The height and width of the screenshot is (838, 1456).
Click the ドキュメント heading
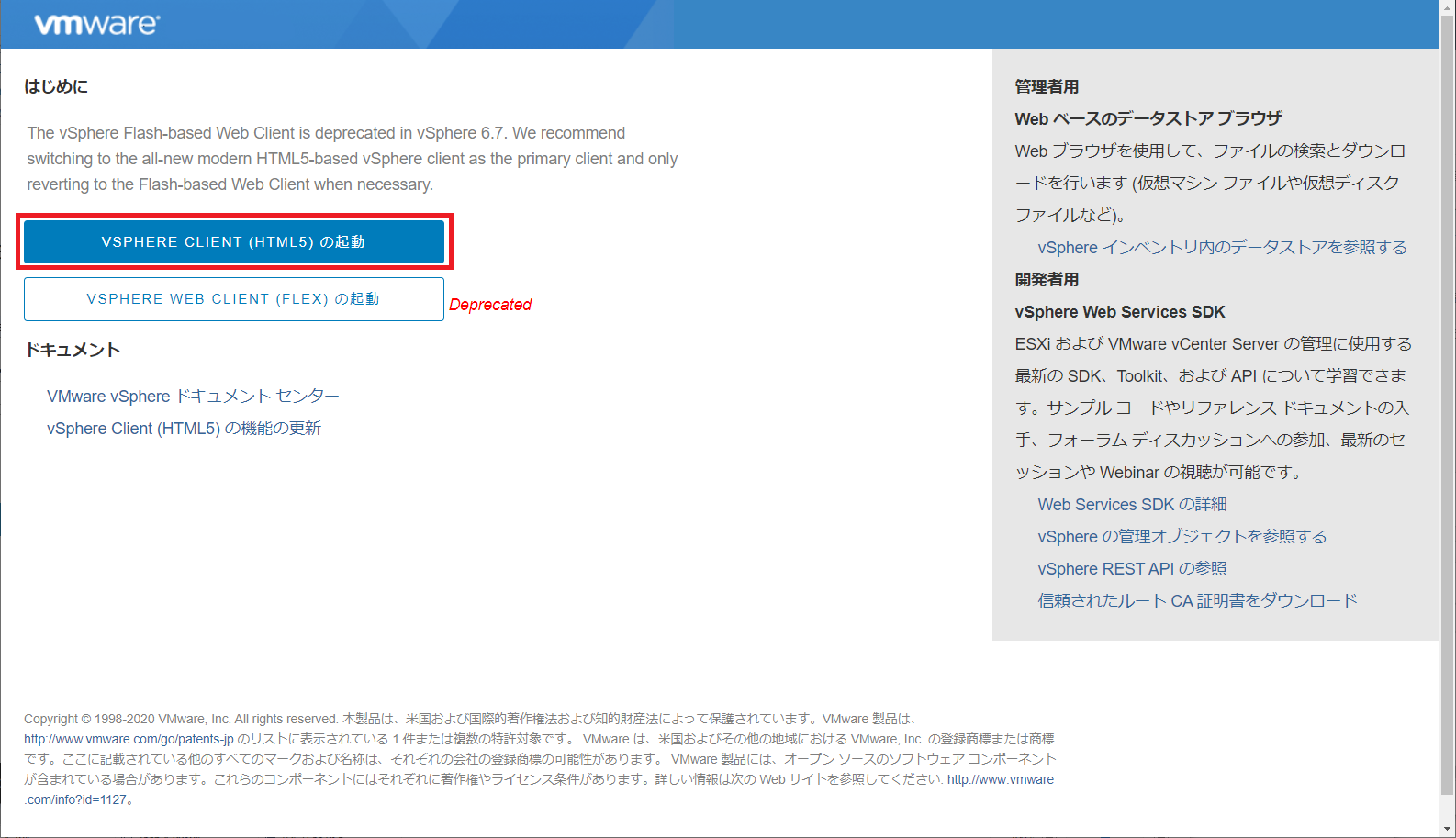73,350
